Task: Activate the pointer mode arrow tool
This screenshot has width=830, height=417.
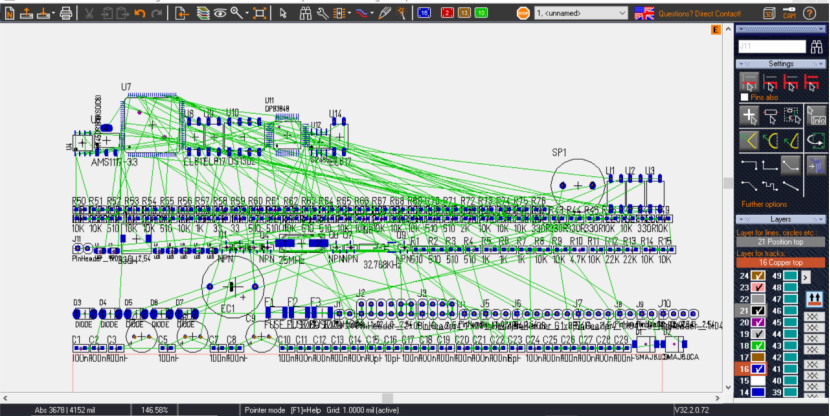Action: pos(283,13)
